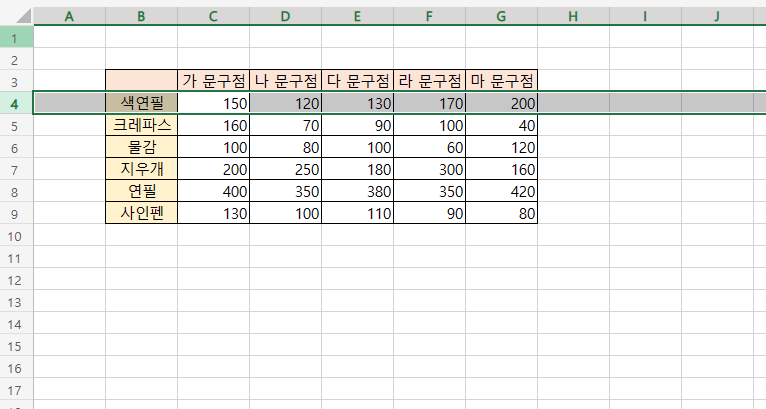The height and width of the screenshot is (409, 766).
Task: Select the 색연필 cell with value 200
Action: [501, 103]
